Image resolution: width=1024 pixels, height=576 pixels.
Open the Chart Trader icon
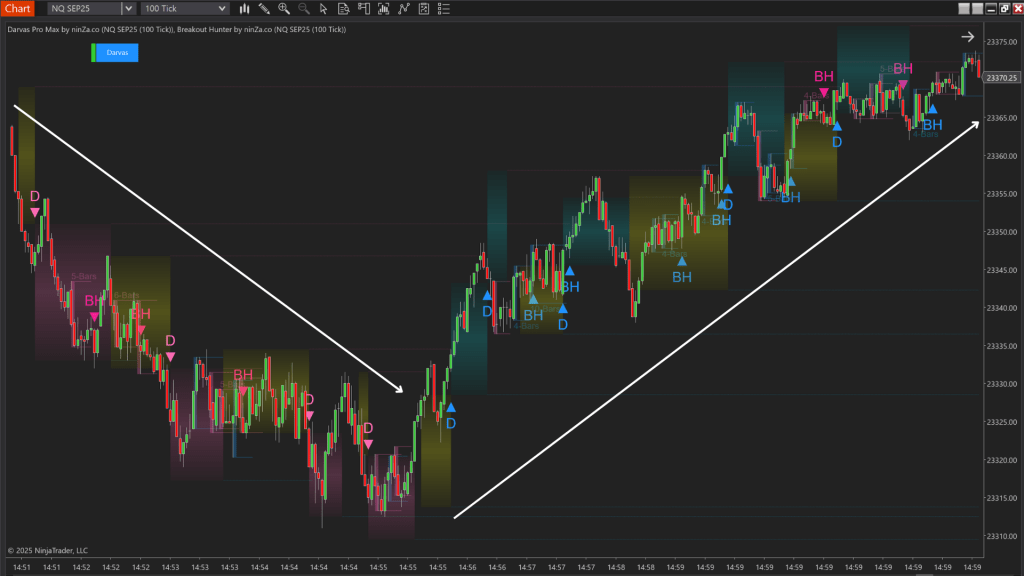(x=364, y=9)
